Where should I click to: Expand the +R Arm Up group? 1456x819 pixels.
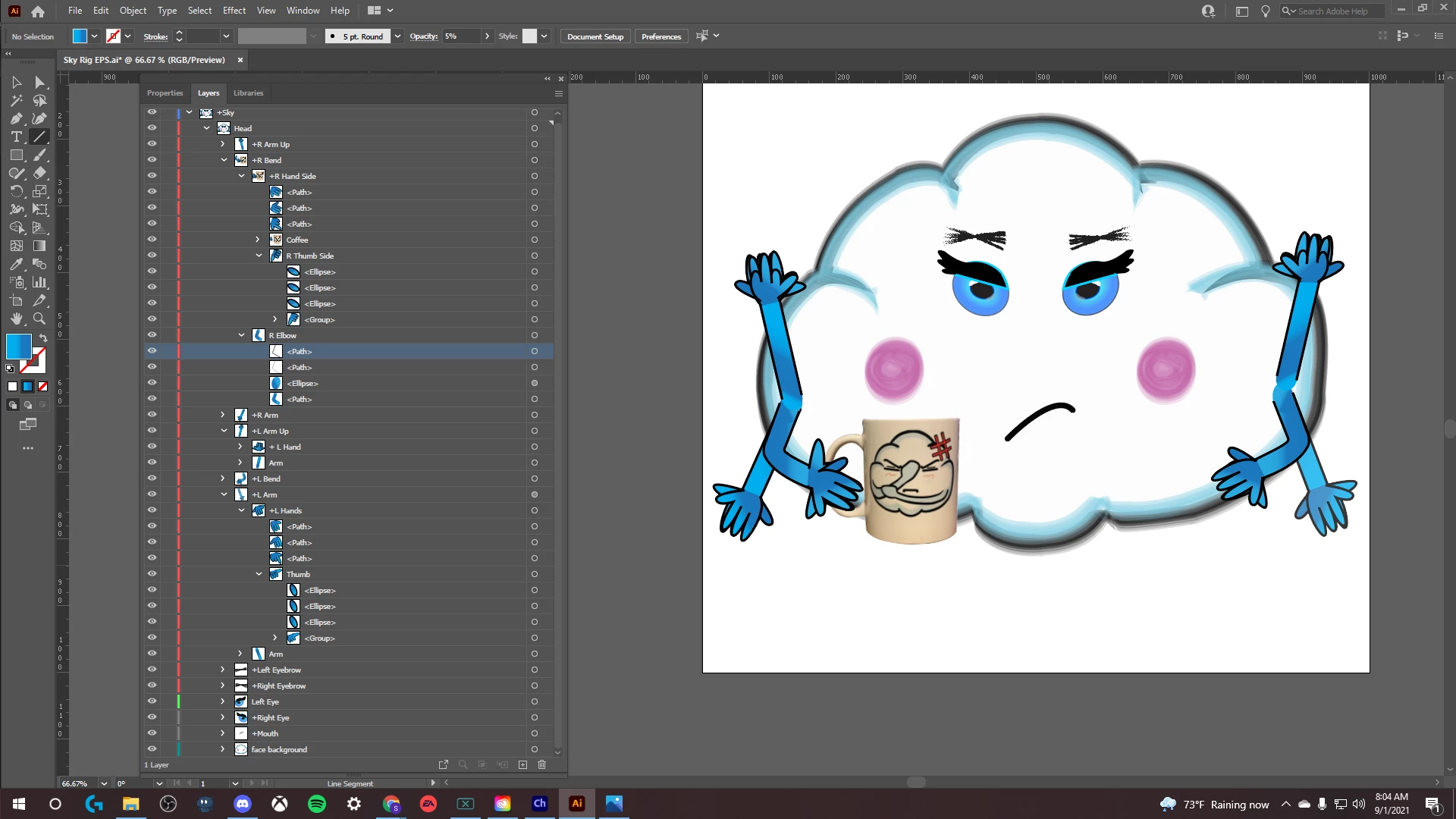pos(222,144)
